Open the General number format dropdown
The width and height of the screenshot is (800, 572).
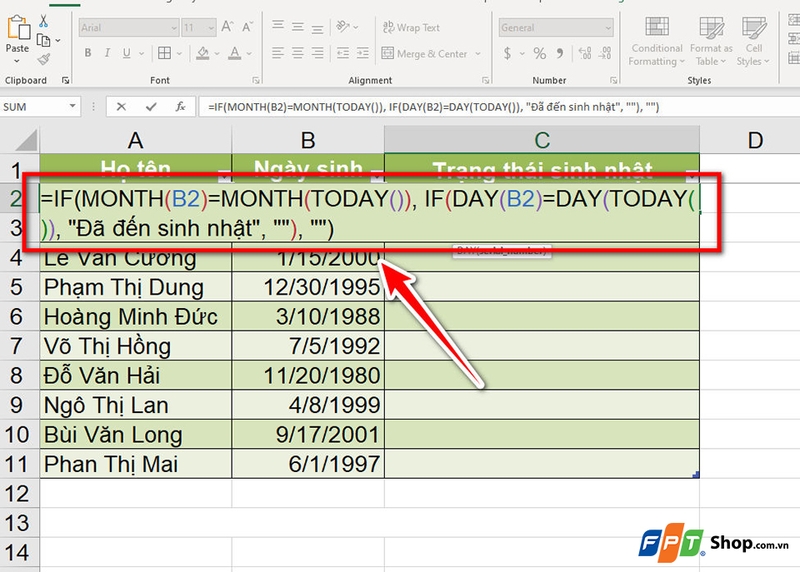(608, 28)
